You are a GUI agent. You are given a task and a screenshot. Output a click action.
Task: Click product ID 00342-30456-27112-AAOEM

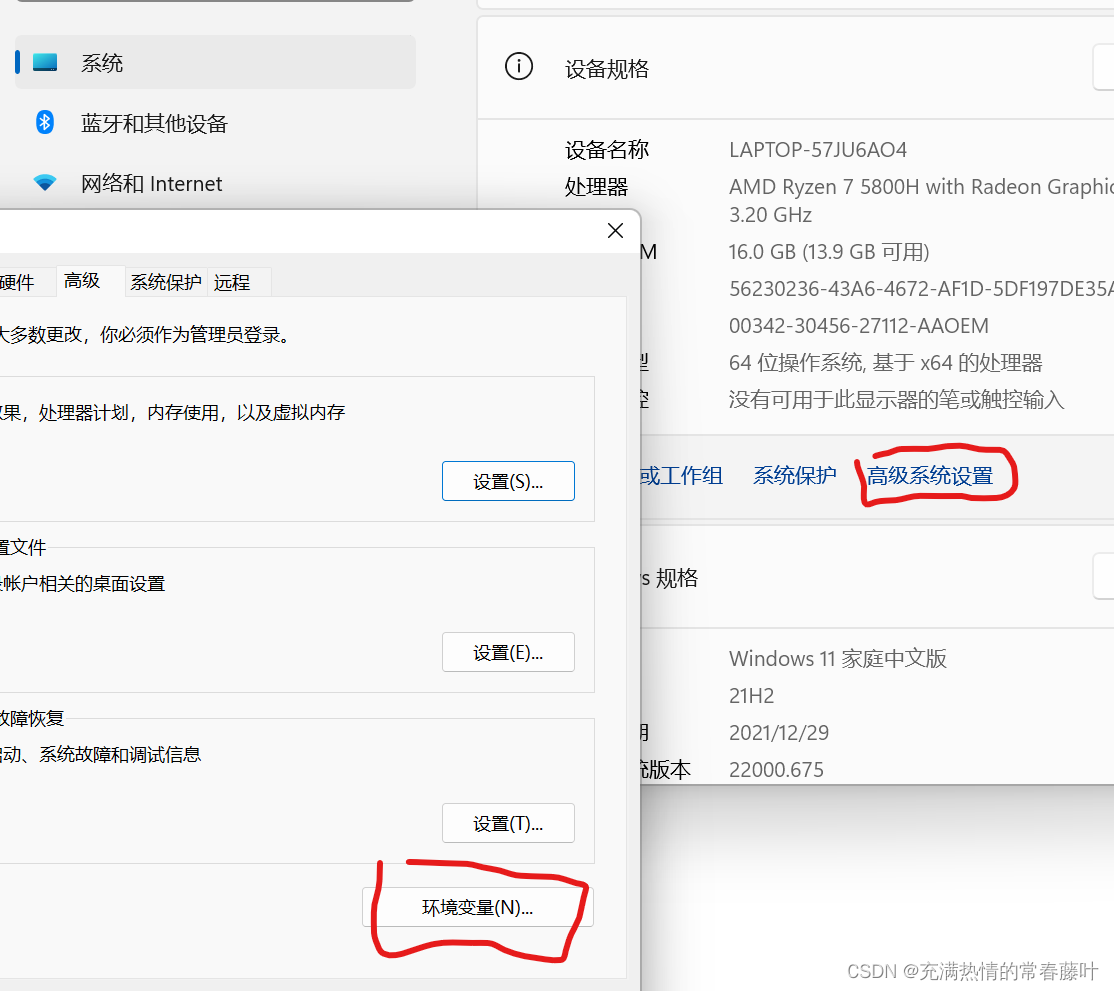click(x=859, y=326)
